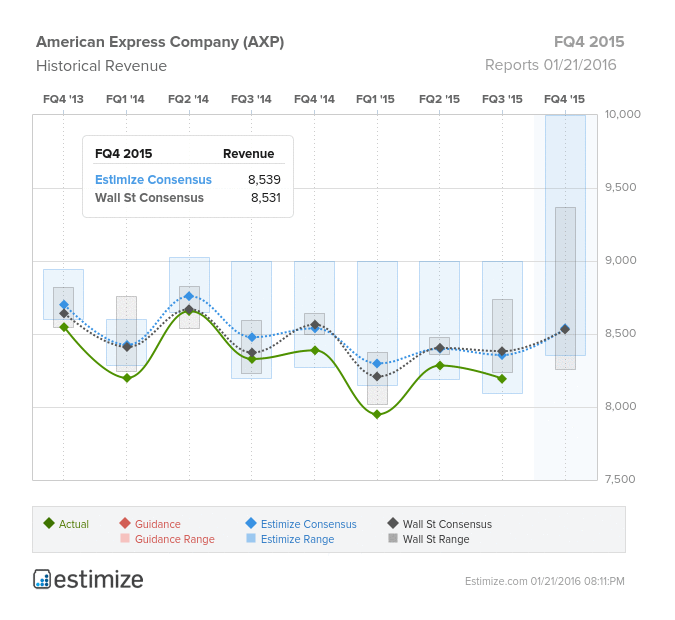Image resolution: width=675 pixels, height=620 pixels.
Task: Click the Wall St Consensus point for FQ1 '15
Action: point(377,377)
